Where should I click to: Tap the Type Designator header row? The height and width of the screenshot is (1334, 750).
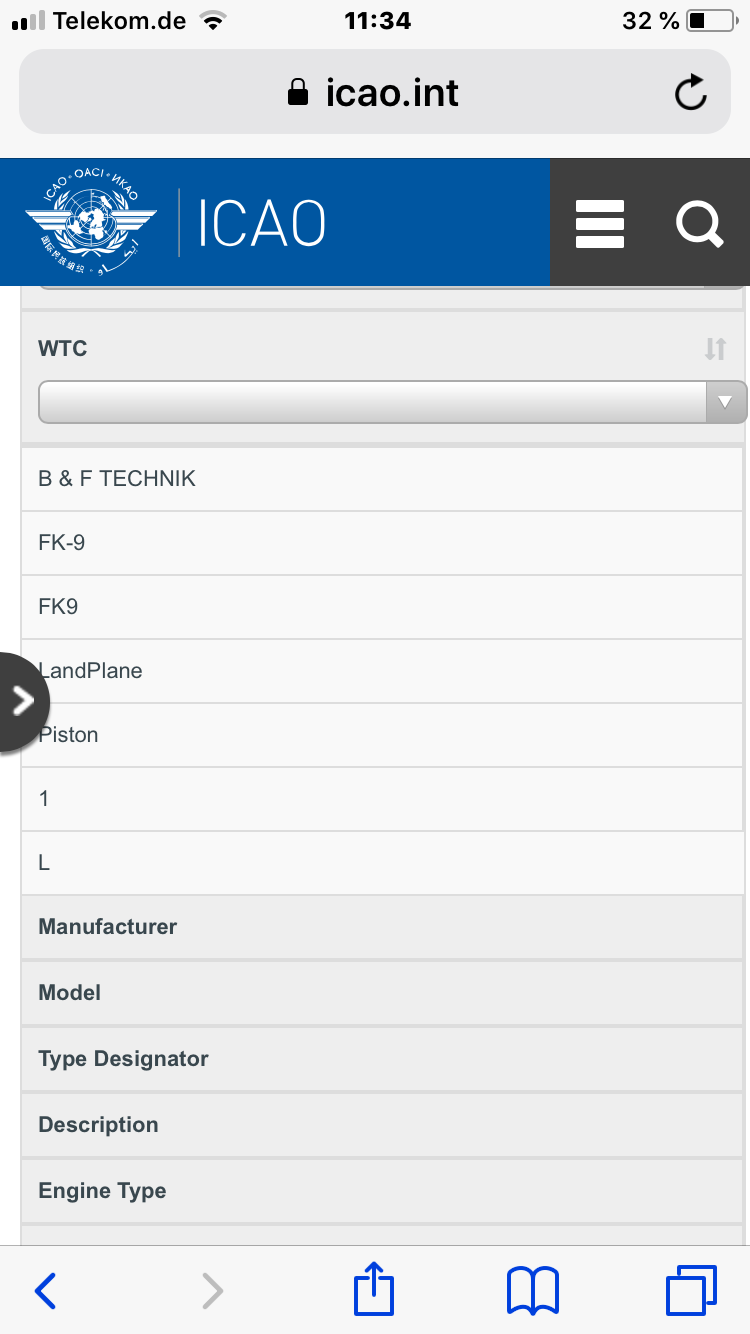pos(383,1059)
